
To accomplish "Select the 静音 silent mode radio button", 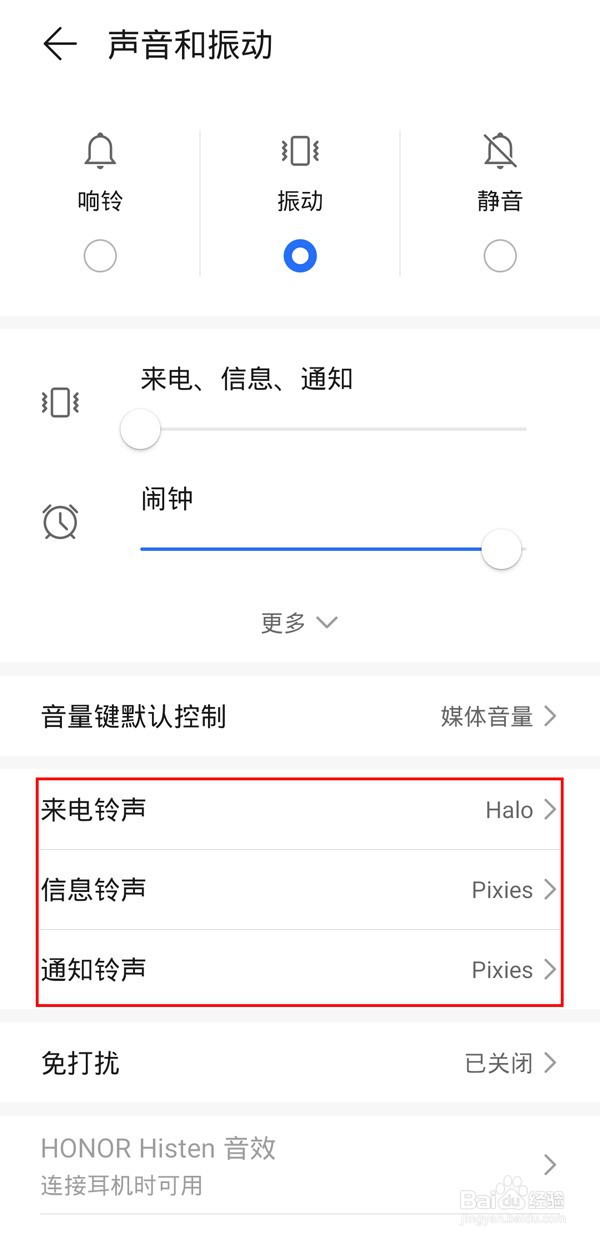I will click(499, 255).
